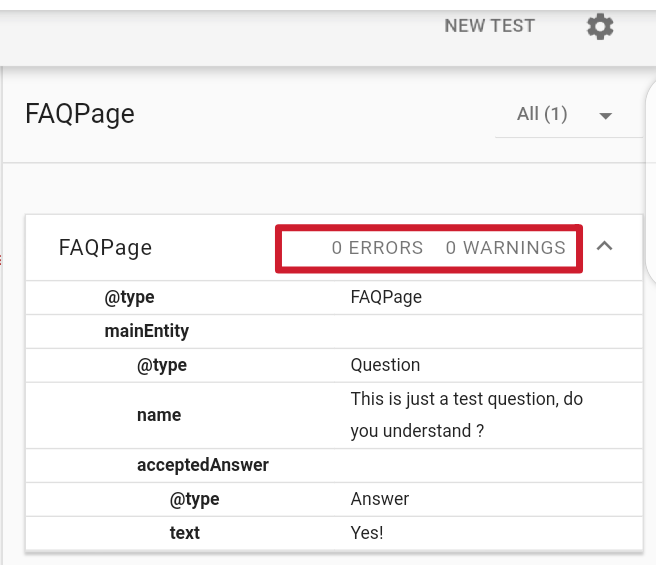Click the @type Question row
The width and height of the screenshot is (656, 565).
point(334,365)
